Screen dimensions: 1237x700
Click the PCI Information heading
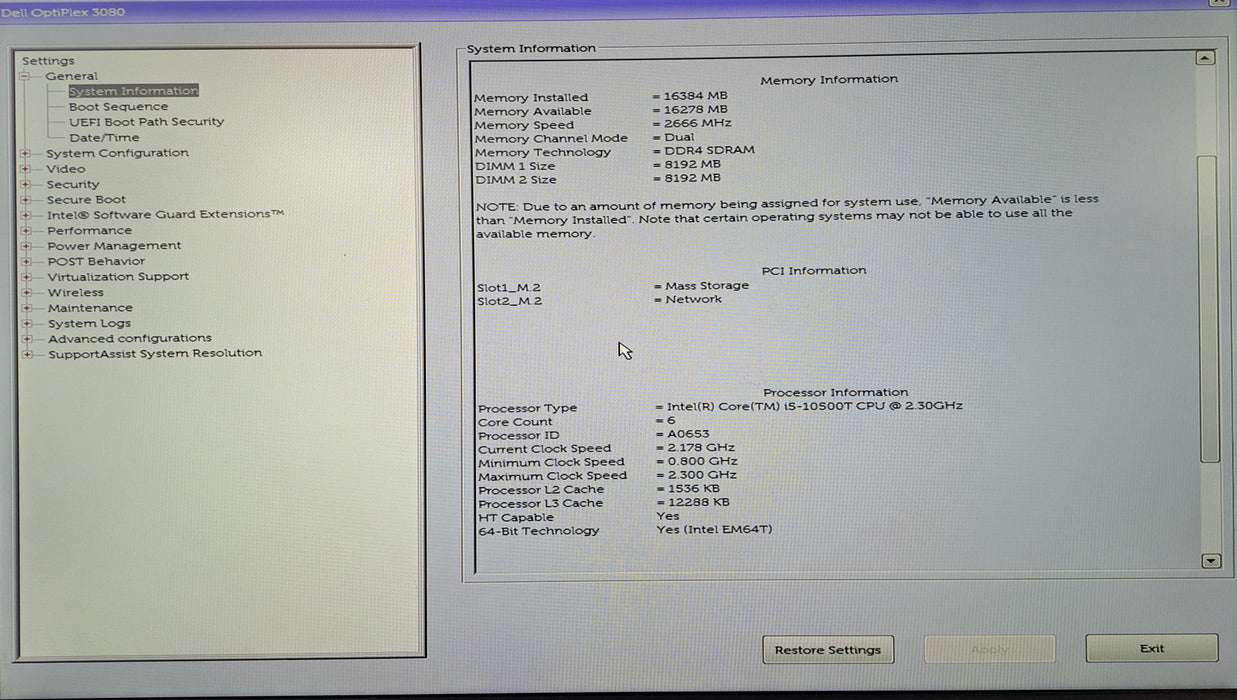(814, 271)
